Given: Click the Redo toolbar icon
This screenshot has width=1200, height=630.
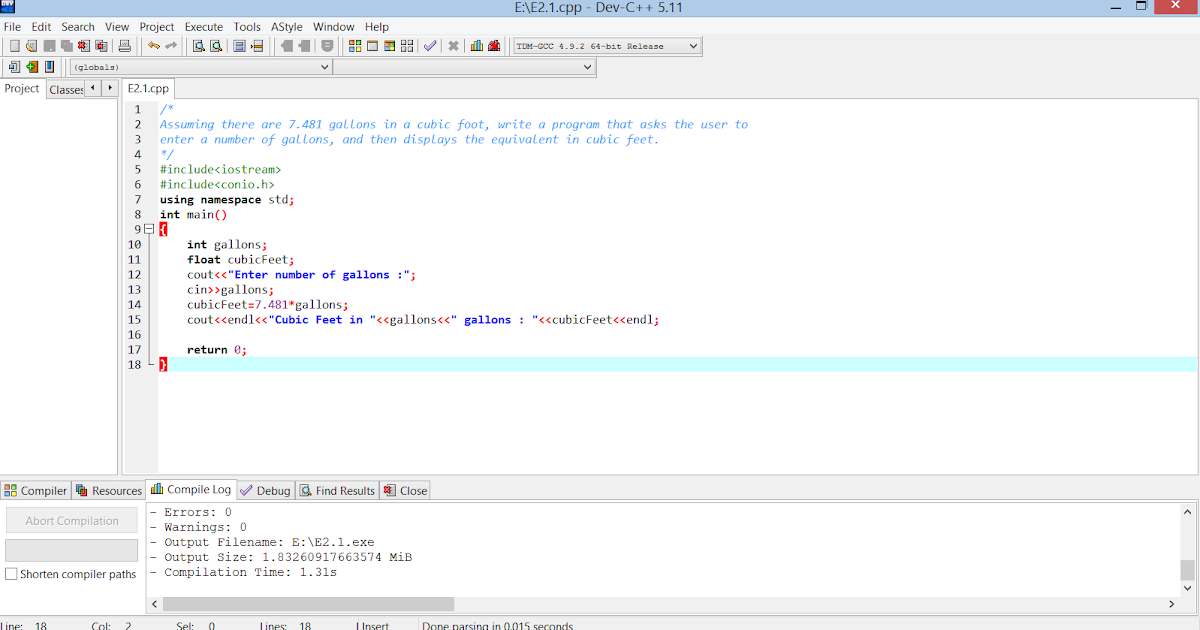Looking at the screenshot, I should click(x=171, y=46).
